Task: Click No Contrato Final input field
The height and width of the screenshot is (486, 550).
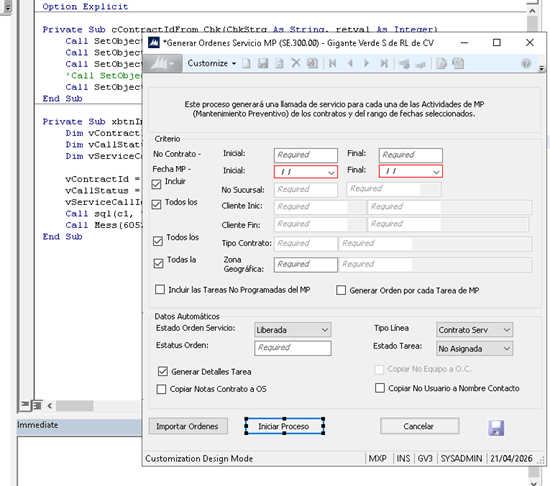Action: coord(410,155)
